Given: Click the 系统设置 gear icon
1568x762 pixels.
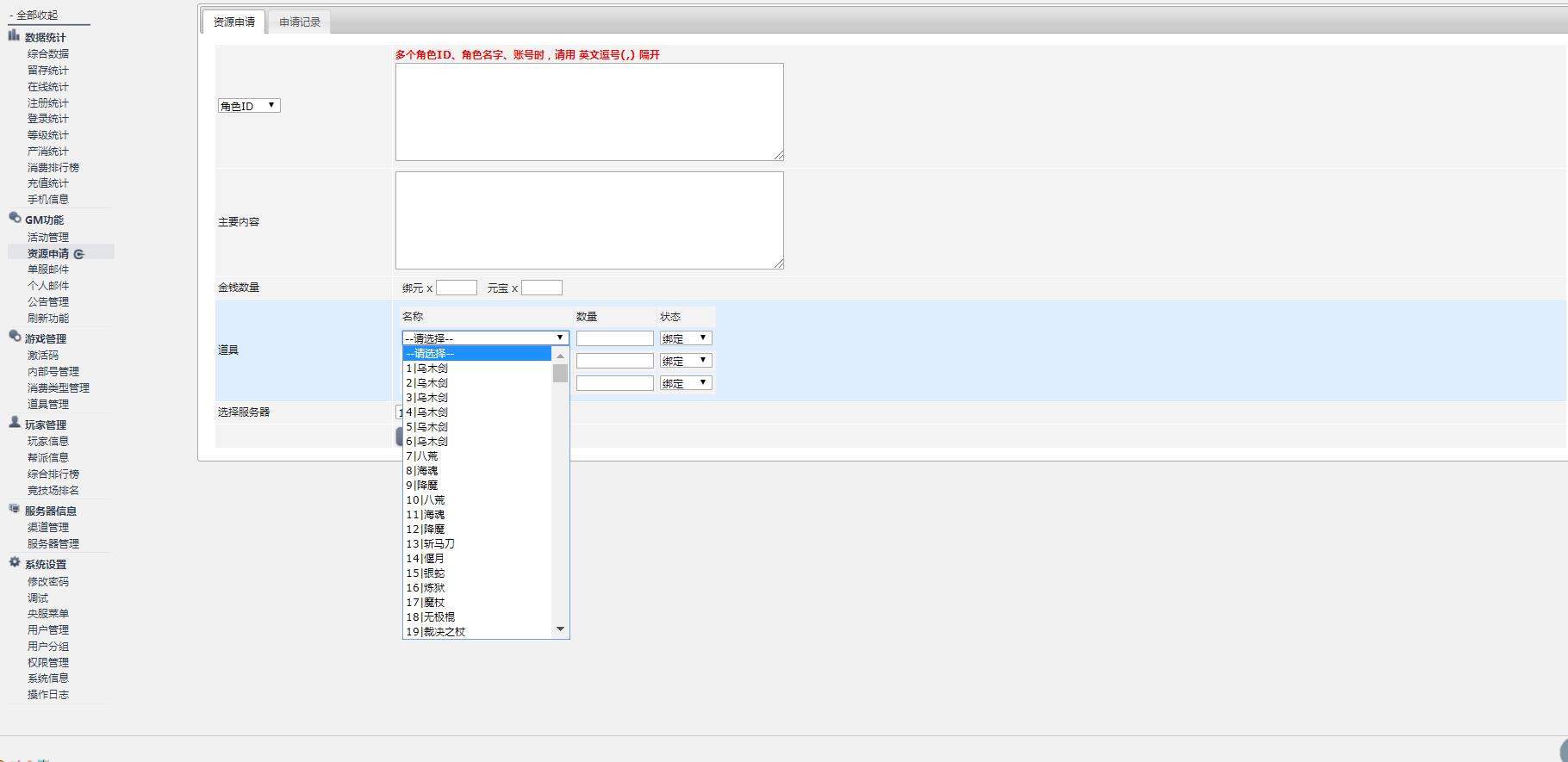Looking at the screenshot, I should click(x=15, y=563).
